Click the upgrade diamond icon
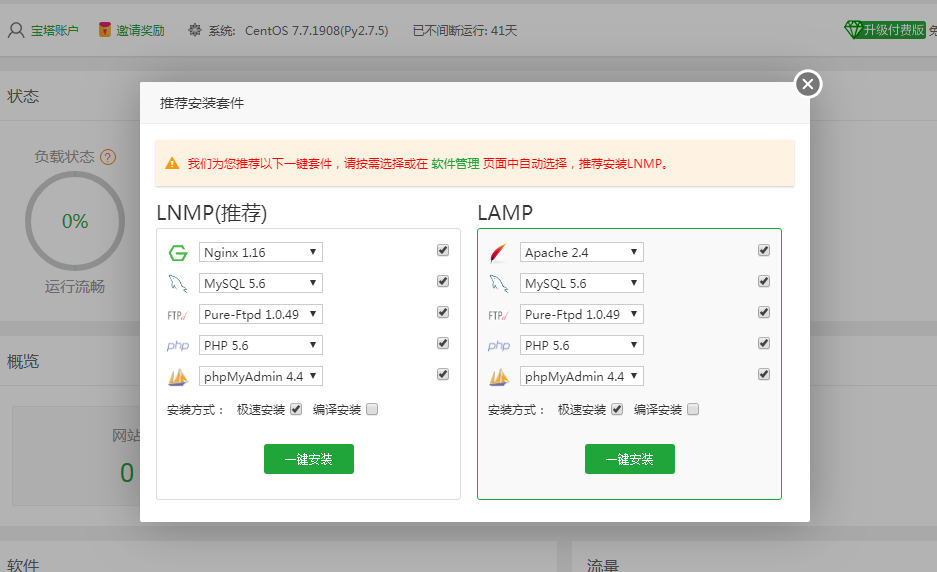Viewport: 937px width, 572px height. (x=853, y=29)
